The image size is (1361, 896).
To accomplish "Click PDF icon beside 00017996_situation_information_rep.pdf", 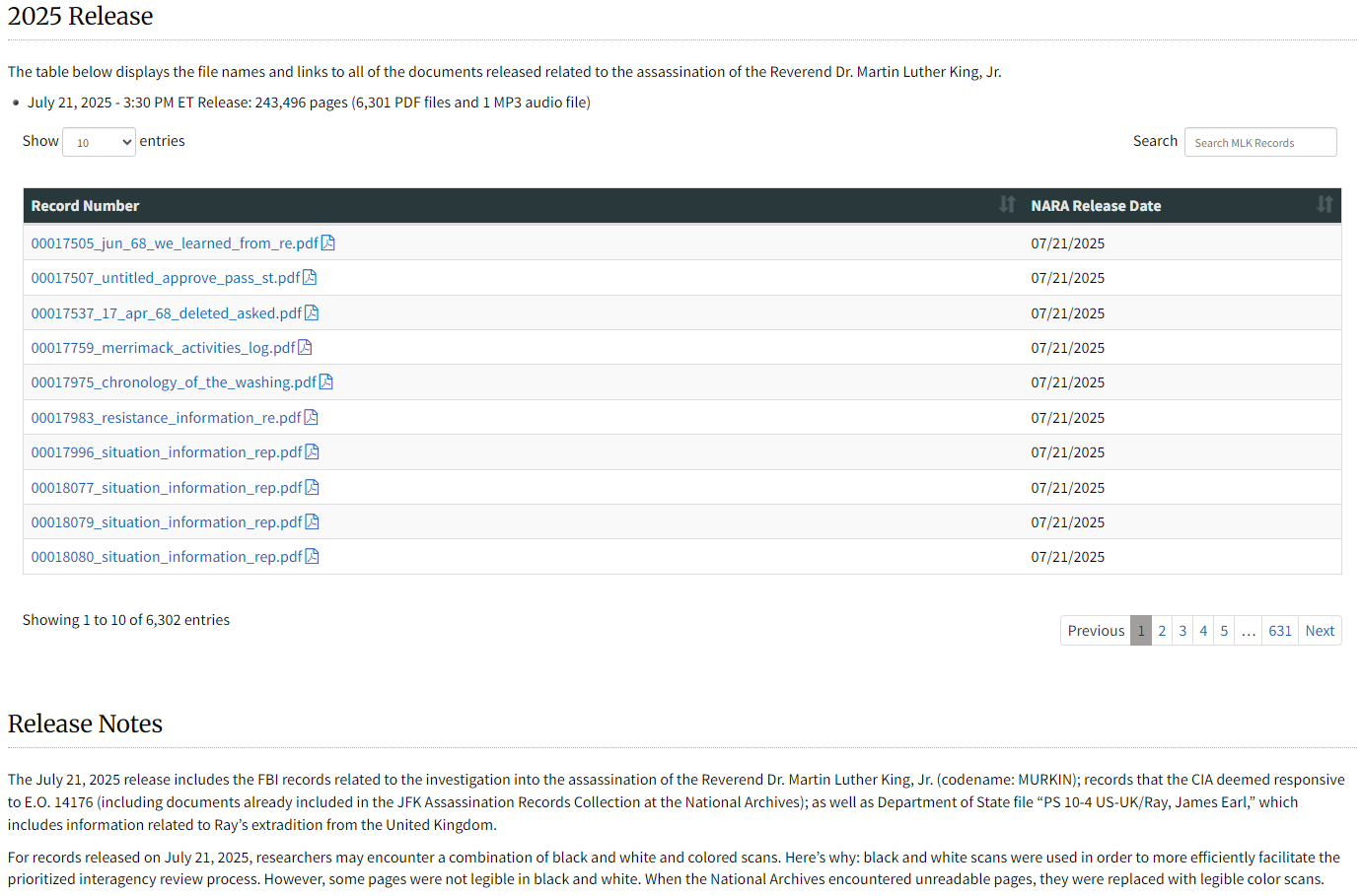I will pos(313,451).
